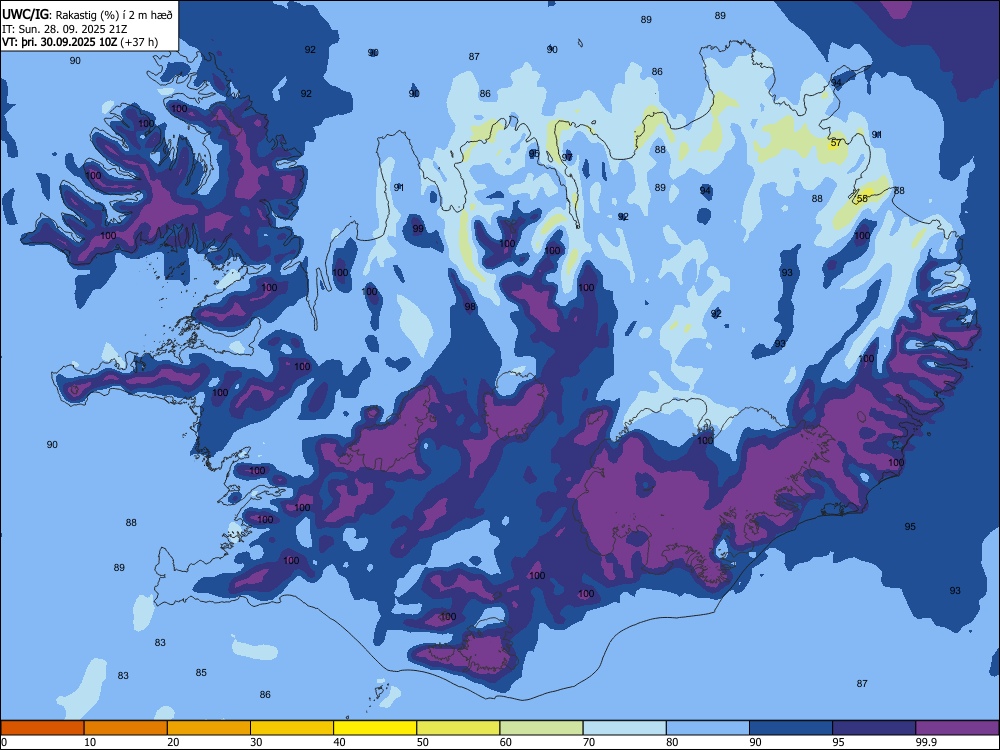Image resolution: width=1000 pixels, height=750 pixels.
Task: Click the title 'Rakastig (%) í 2 m hæð'
Action: [114, 15]
